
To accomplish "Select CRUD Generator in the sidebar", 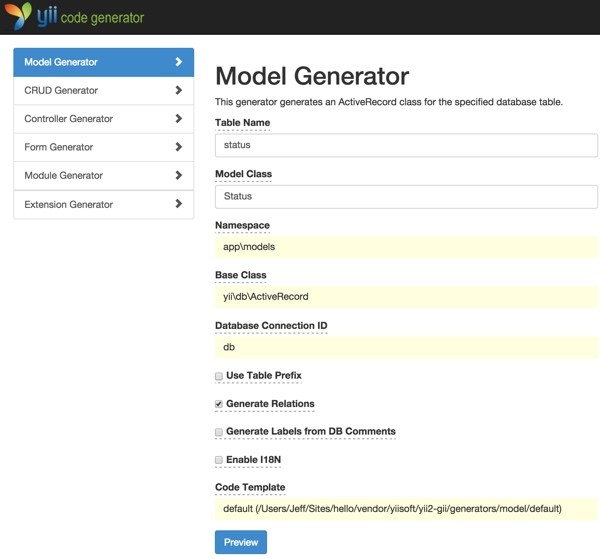I will pyautogui.click(x=104, y=91).
